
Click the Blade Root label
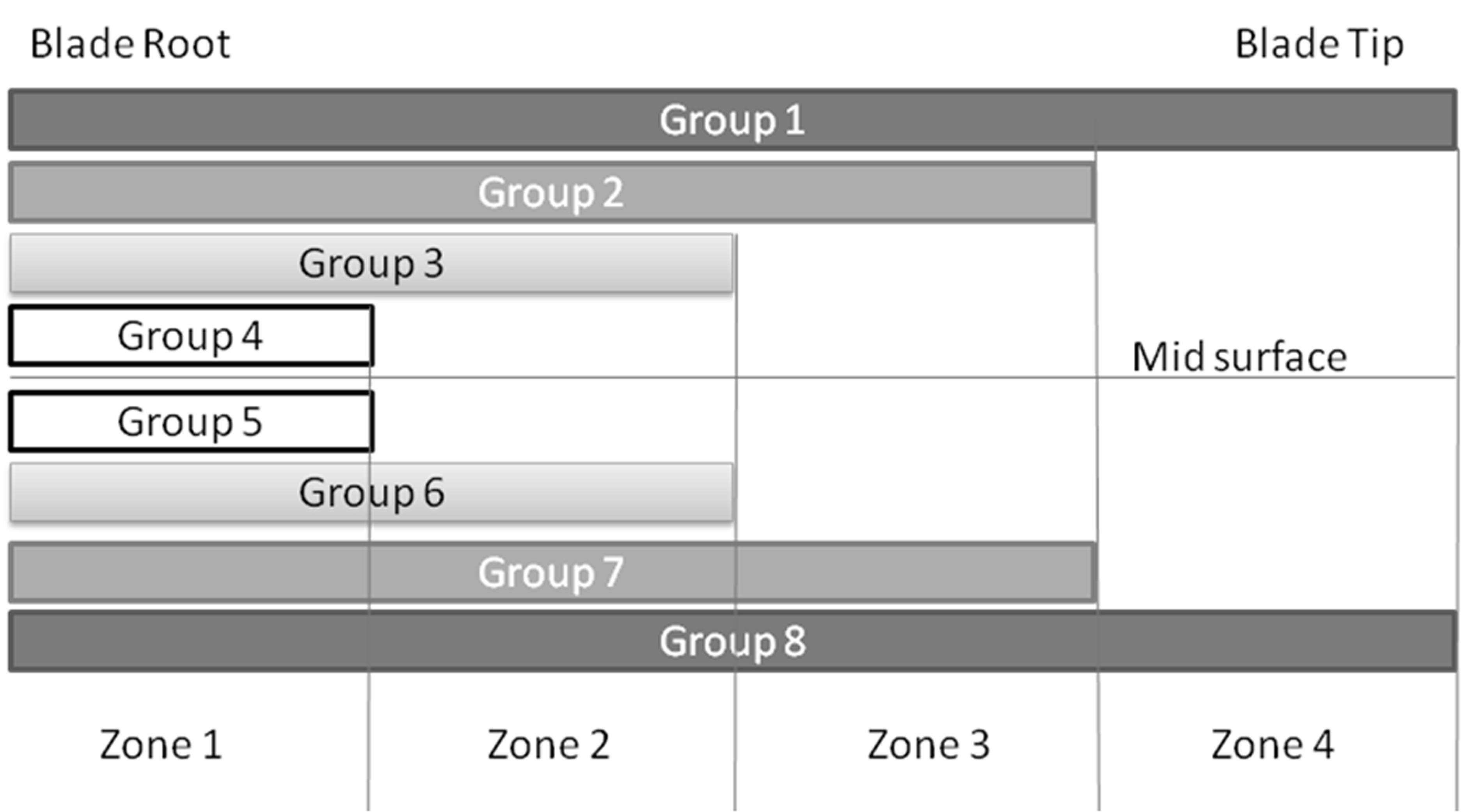point(131,44)
